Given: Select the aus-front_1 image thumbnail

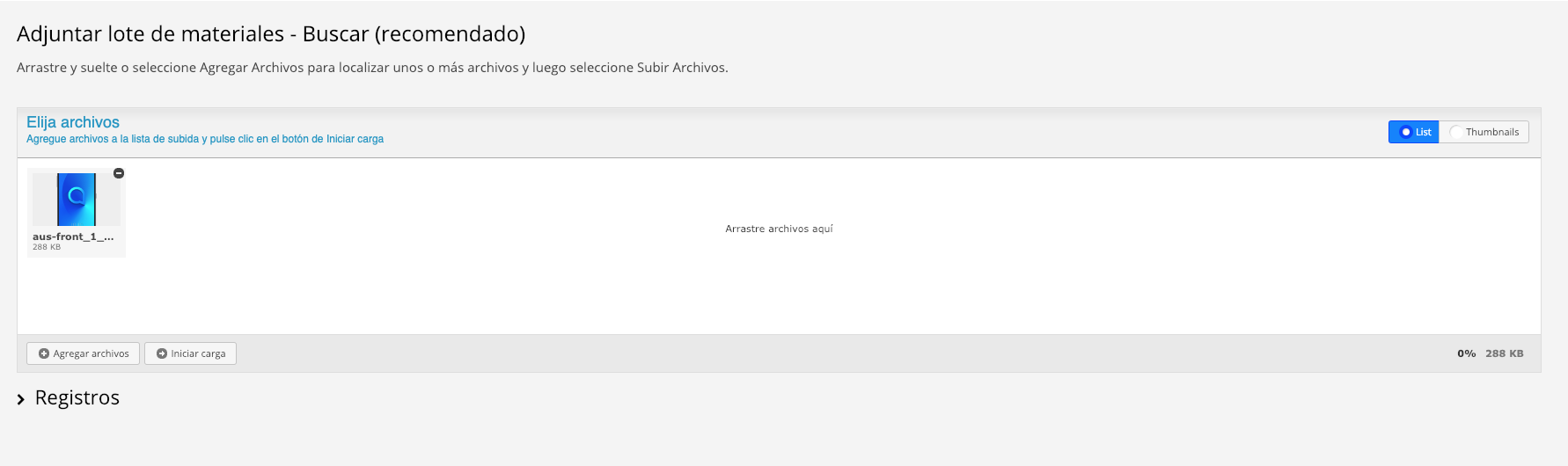Looking at the screenshot, I should (x=77, y=200).
